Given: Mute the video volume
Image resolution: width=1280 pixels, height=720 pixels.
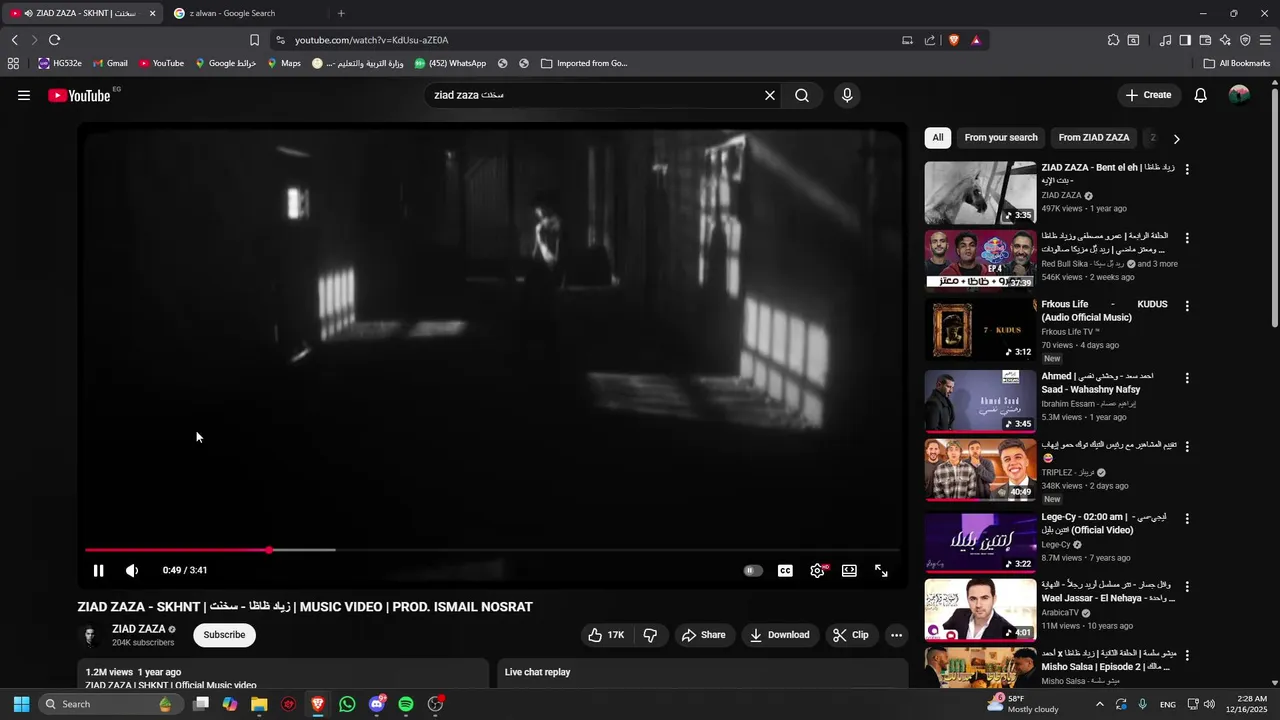Looking at the screenshot, I should pyautogui.click(x=132, y=570).
